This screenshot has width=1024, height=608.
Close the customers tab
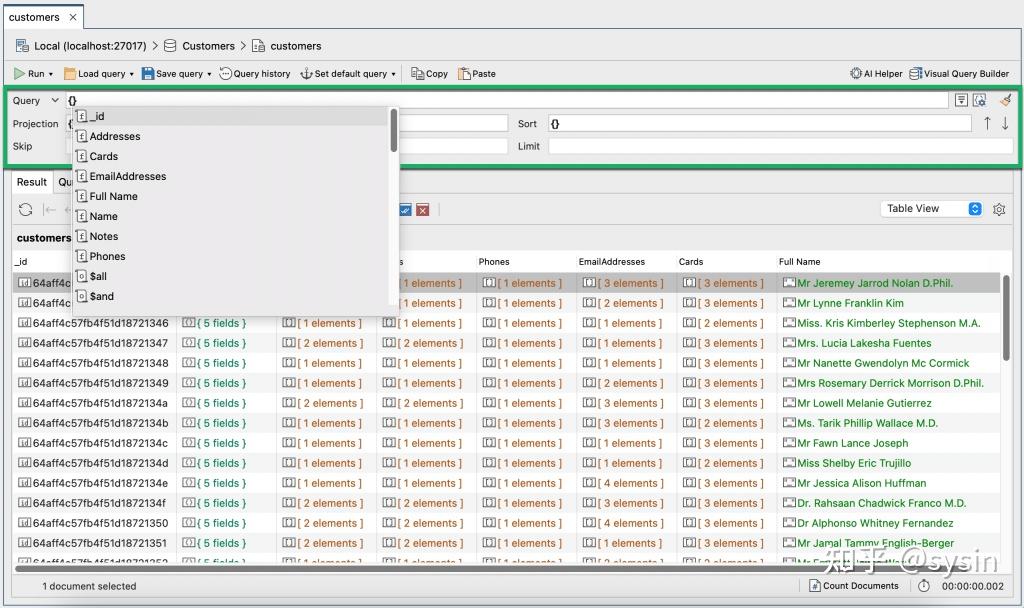point(73,17)
